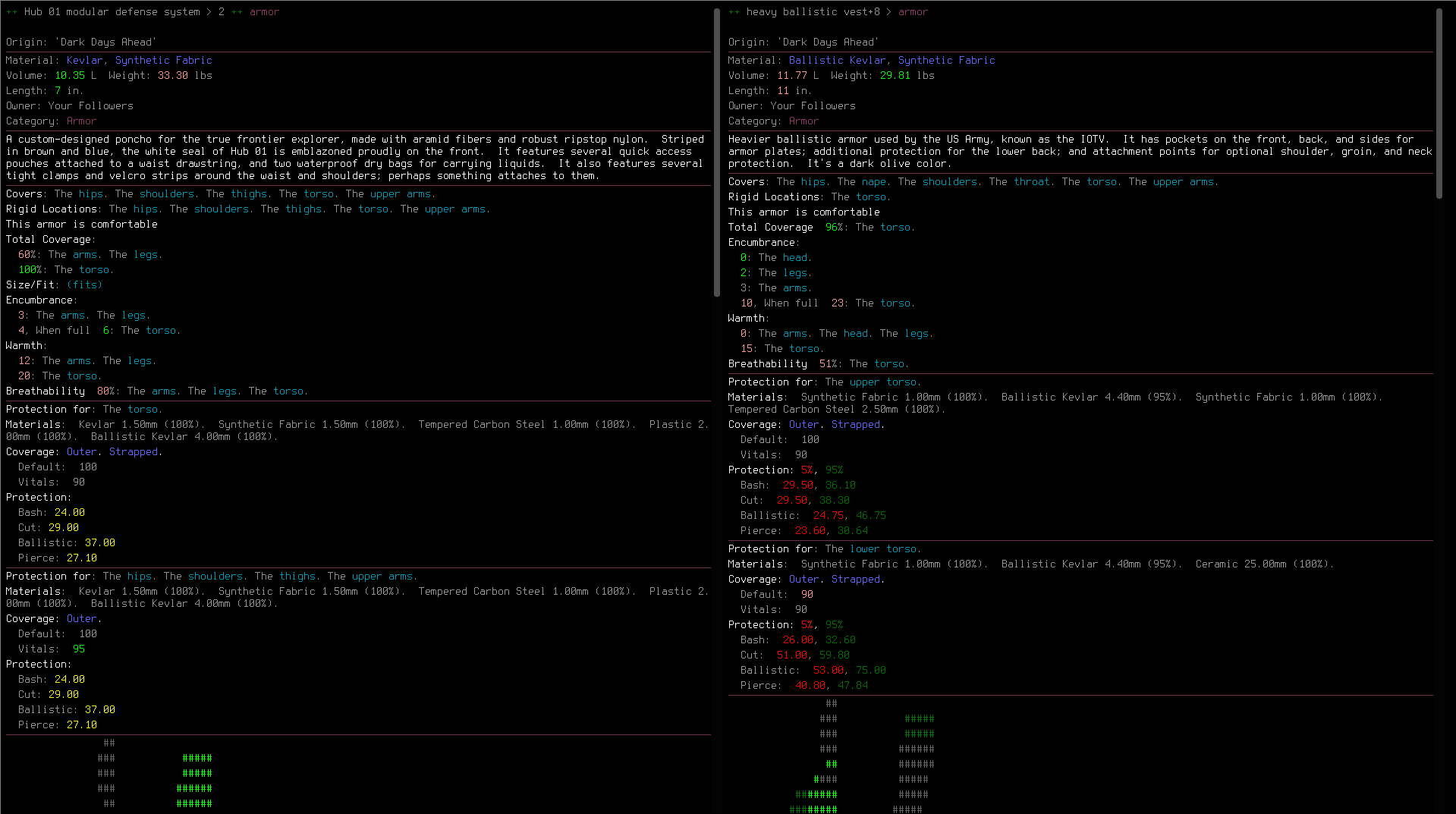Click 'upper torso' in vest Protection for line
This screenshot has height=814, width=1456.
(x=883, y=382)
